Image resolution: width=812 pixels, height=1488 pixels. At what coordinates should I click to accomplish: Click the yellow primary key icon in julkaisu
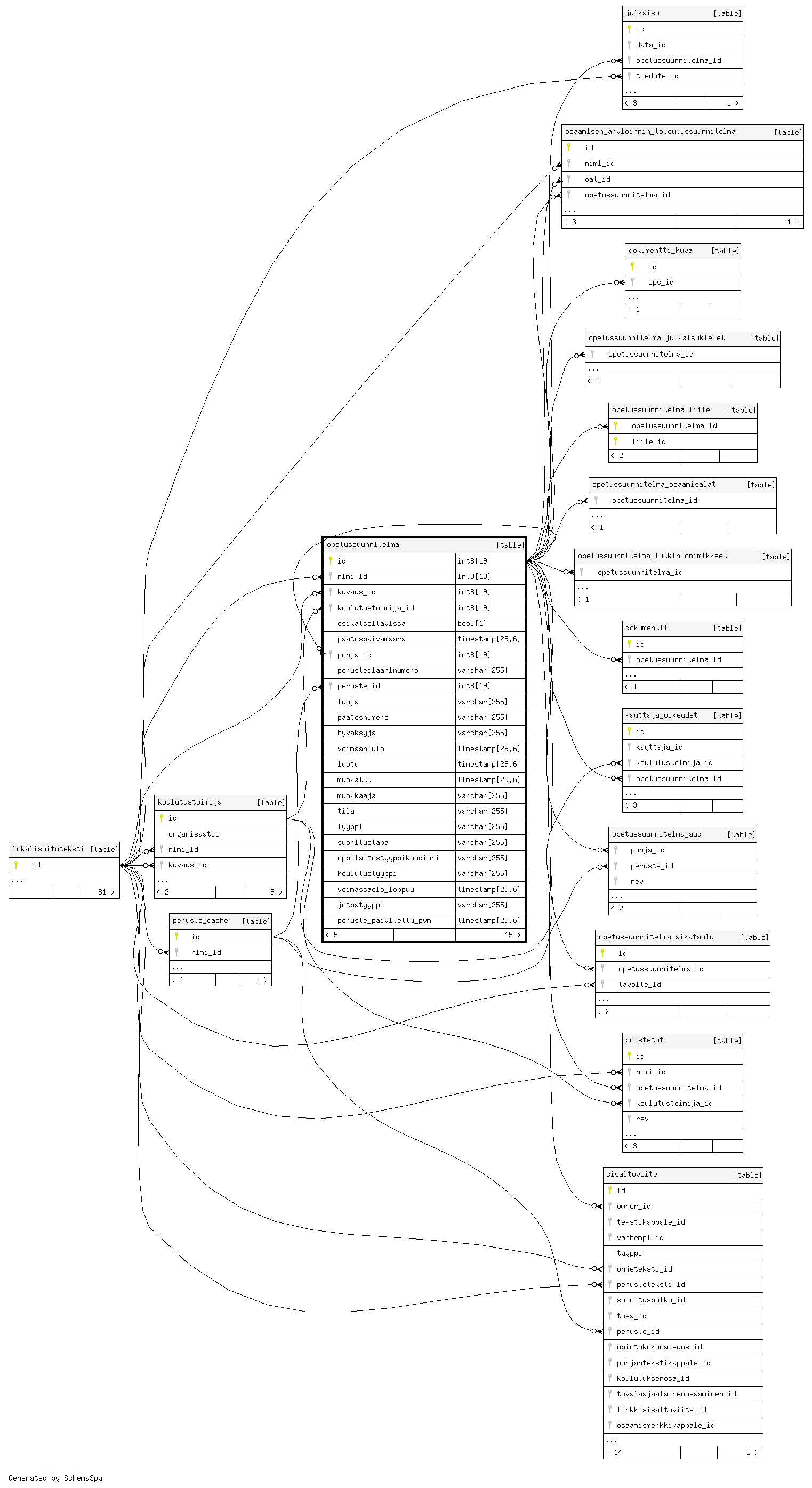pos(629,29)
